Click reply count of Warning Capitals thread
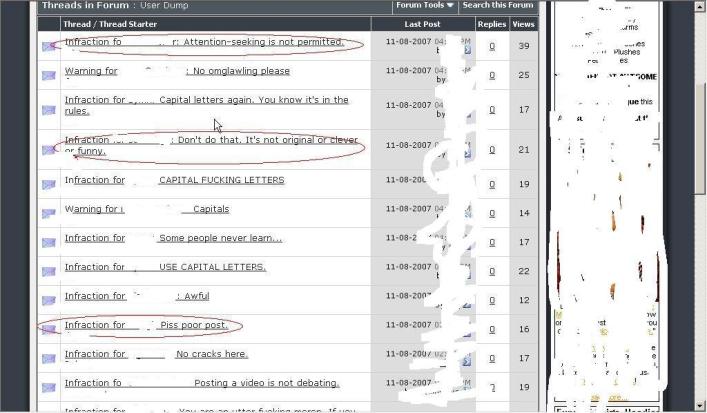Screen dimensions: 707x413 click(x=492, y=213)
